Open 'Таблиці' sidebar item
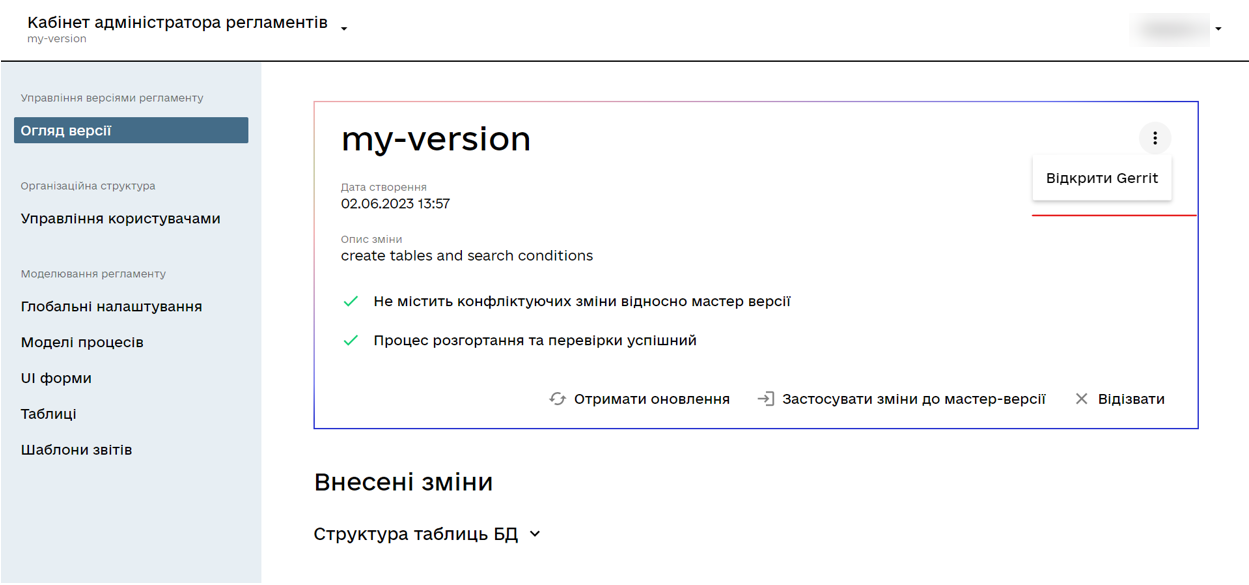This screenshot has height=585, width=1249. [x=49, y=414]
